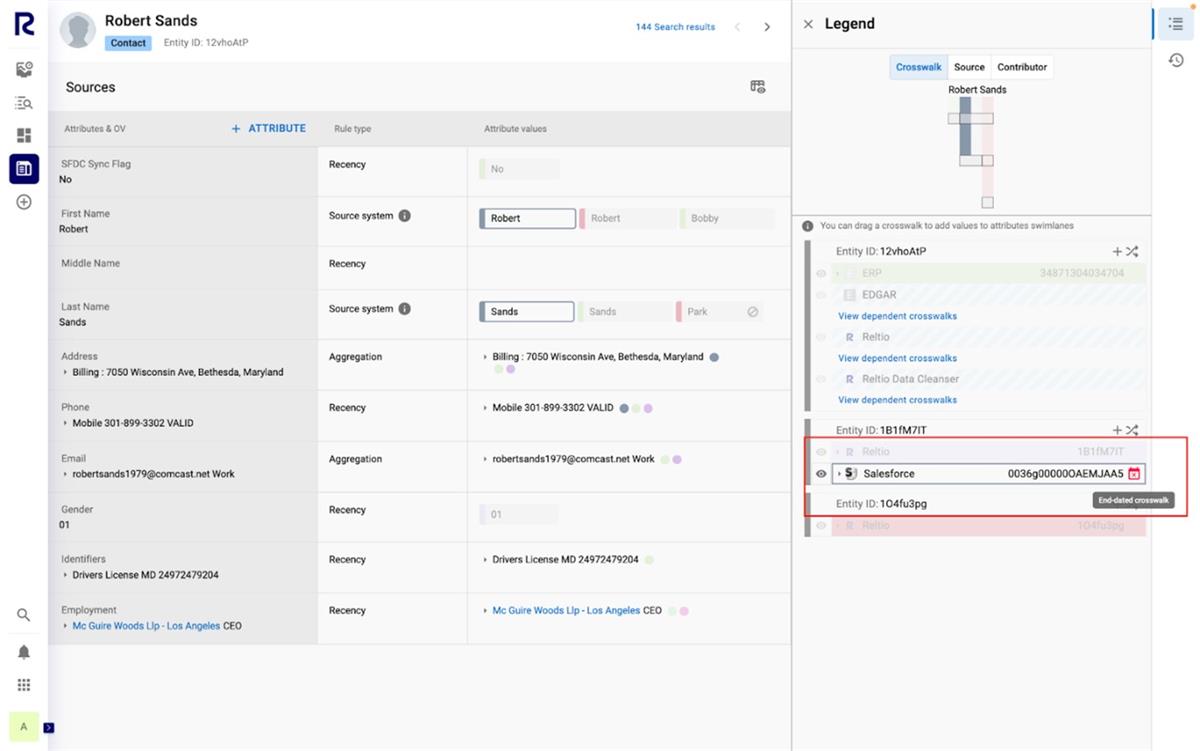Toggle the eye icon on Reltio Data Cleanser row
The width and height of the screenshot is (1200, 751).
pyautogui.click(x=821, y=379)
